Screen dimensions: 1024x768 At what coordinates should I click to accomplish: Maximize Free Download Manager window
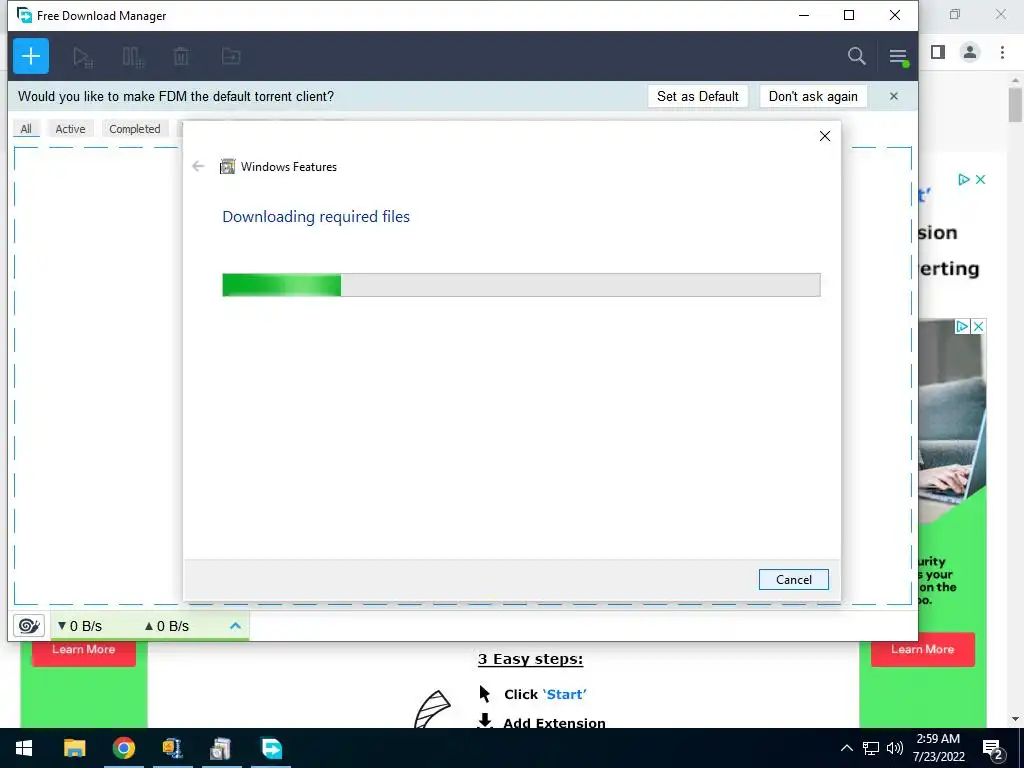849,15
